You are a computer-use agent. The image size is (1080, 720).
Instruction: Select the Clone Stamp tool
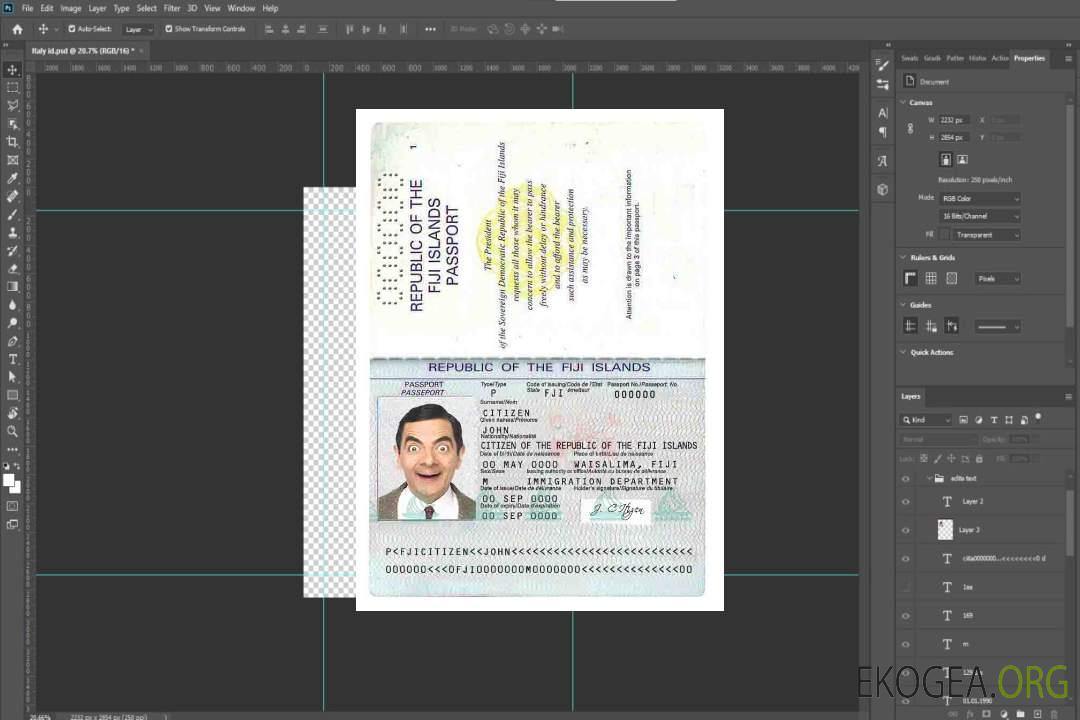[12, 232]
